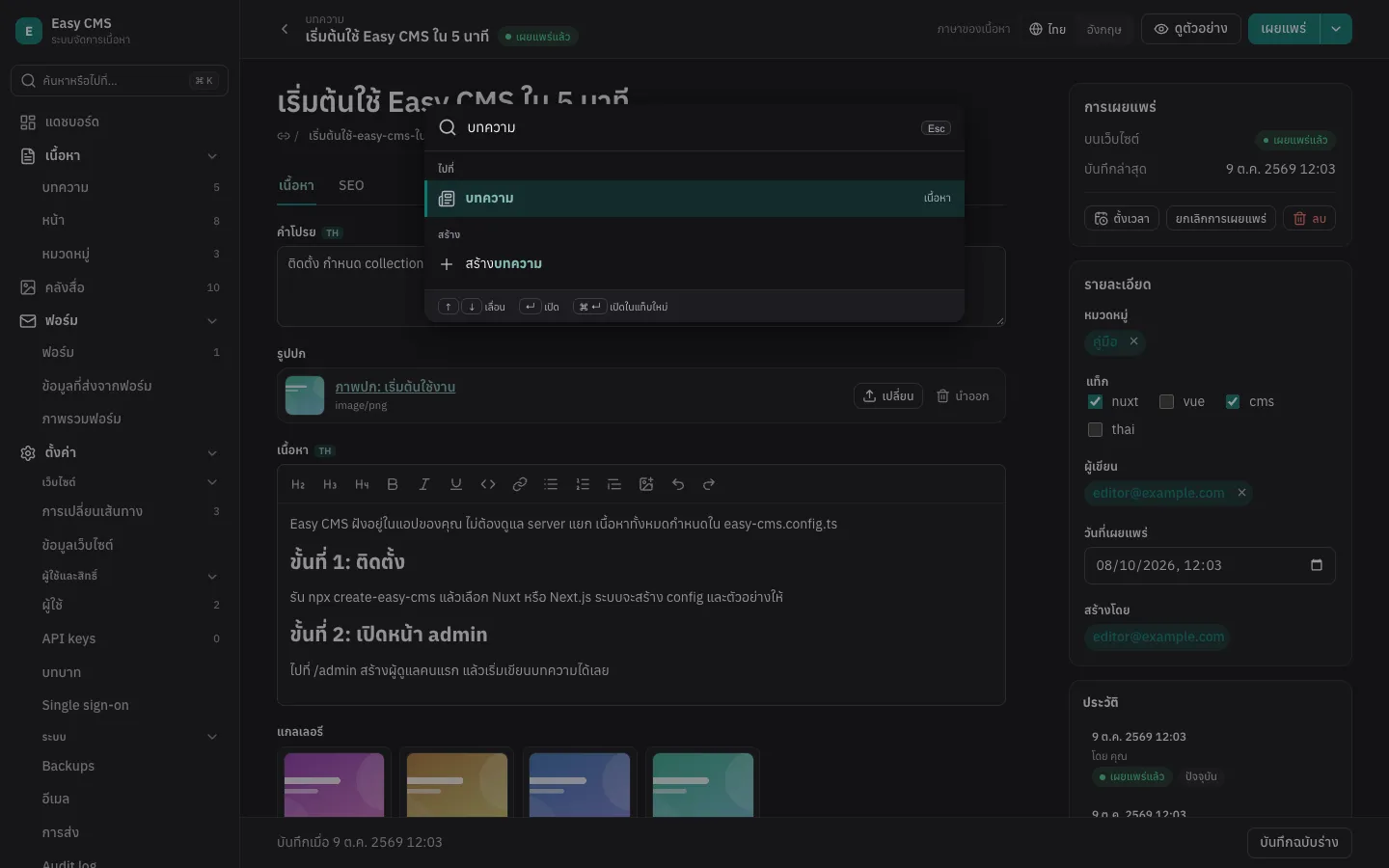Close the palette with the Esc button
Image resolution: width=1389 pixels, height=868 pixels.
click(936, 127)
